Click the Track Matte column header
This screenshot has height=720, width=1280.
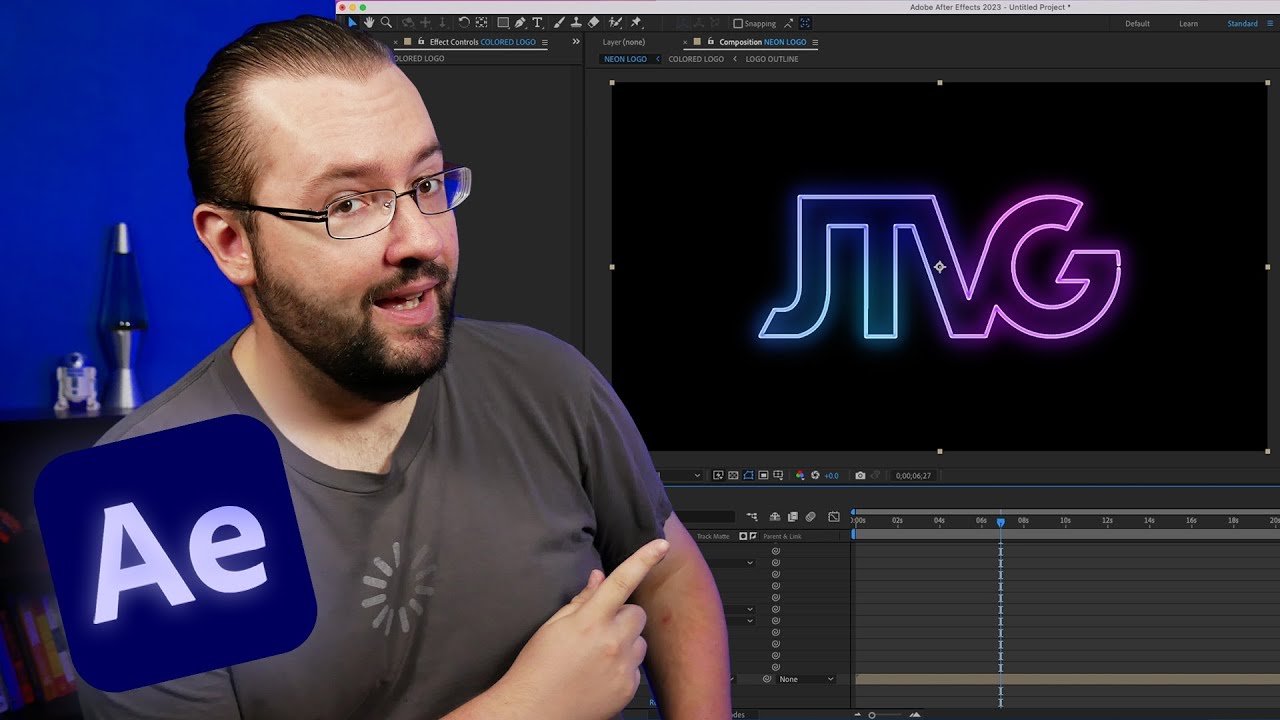713,536
